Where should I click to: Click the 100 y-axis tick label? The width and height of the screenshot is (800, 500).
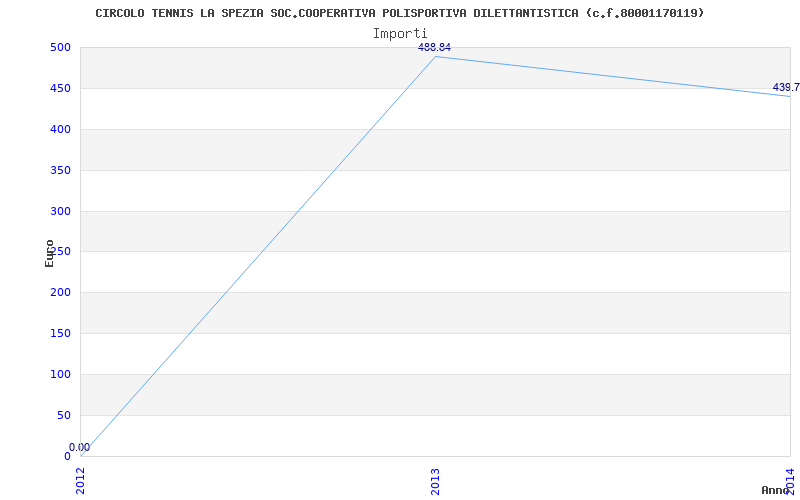click(60, 374)
